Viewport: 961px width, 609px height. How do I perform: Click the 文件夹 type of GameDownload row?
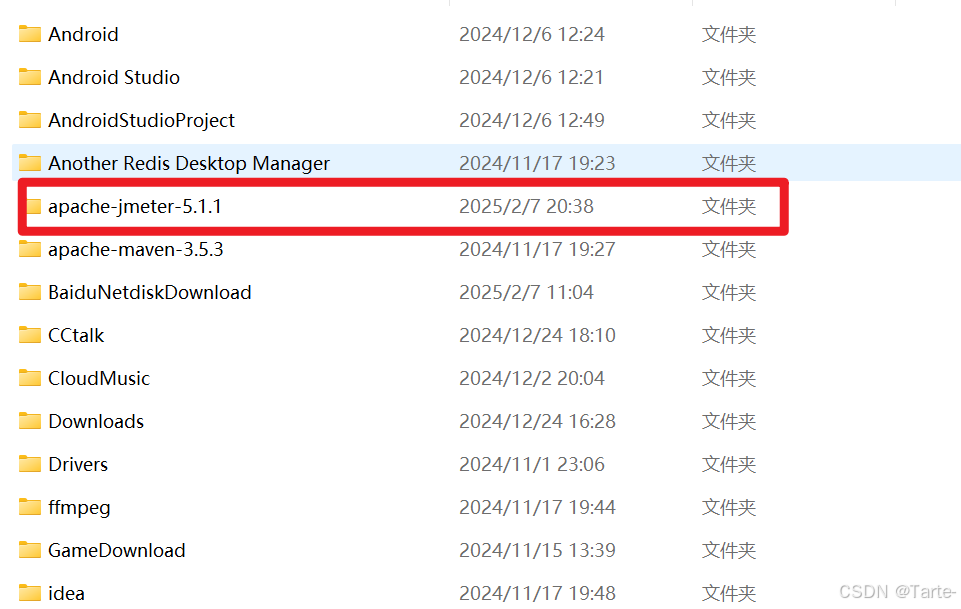click(x=729, y=550)
